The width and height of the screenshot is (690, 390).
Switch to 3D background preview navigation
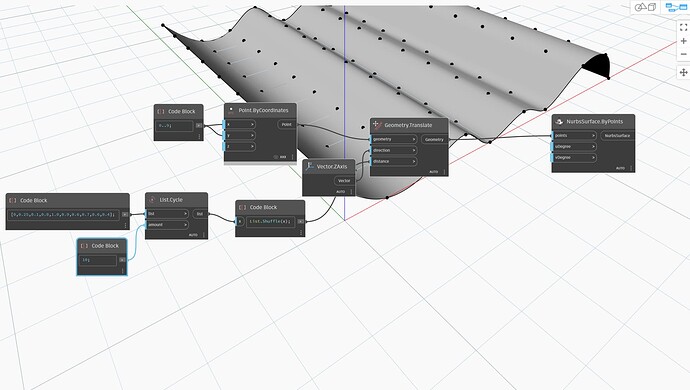click(x=646, y=7)
